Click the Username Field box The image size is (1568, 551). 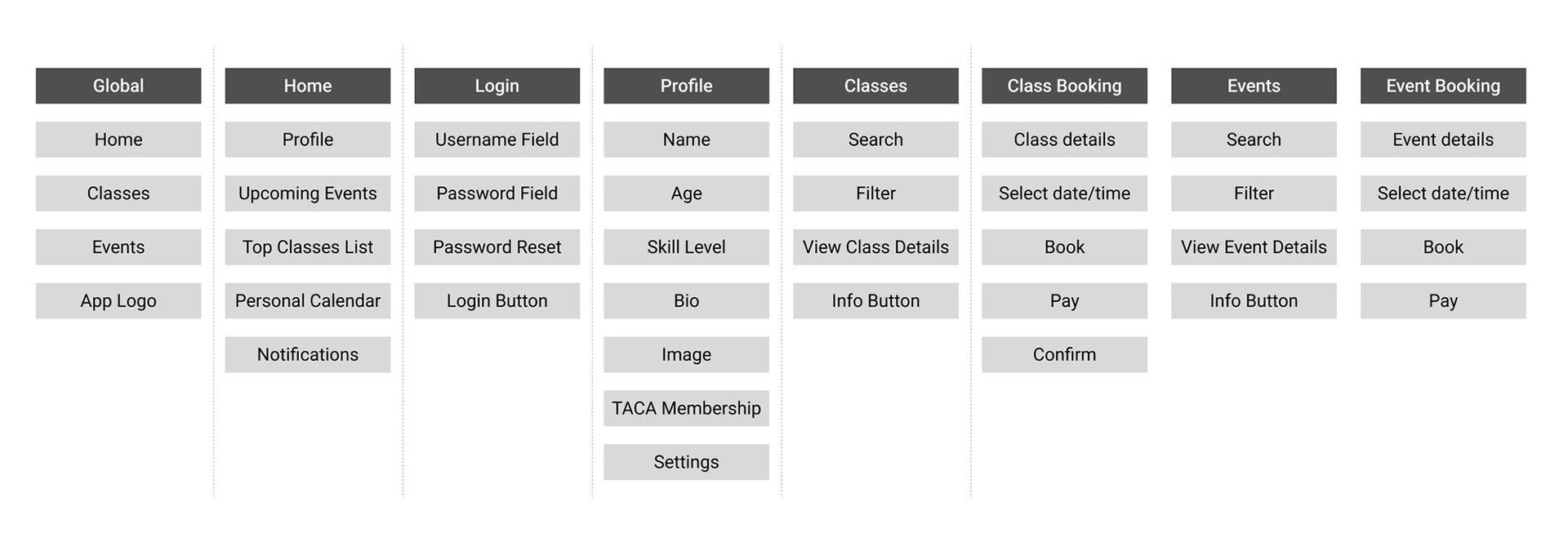click(x=497, y=140)
